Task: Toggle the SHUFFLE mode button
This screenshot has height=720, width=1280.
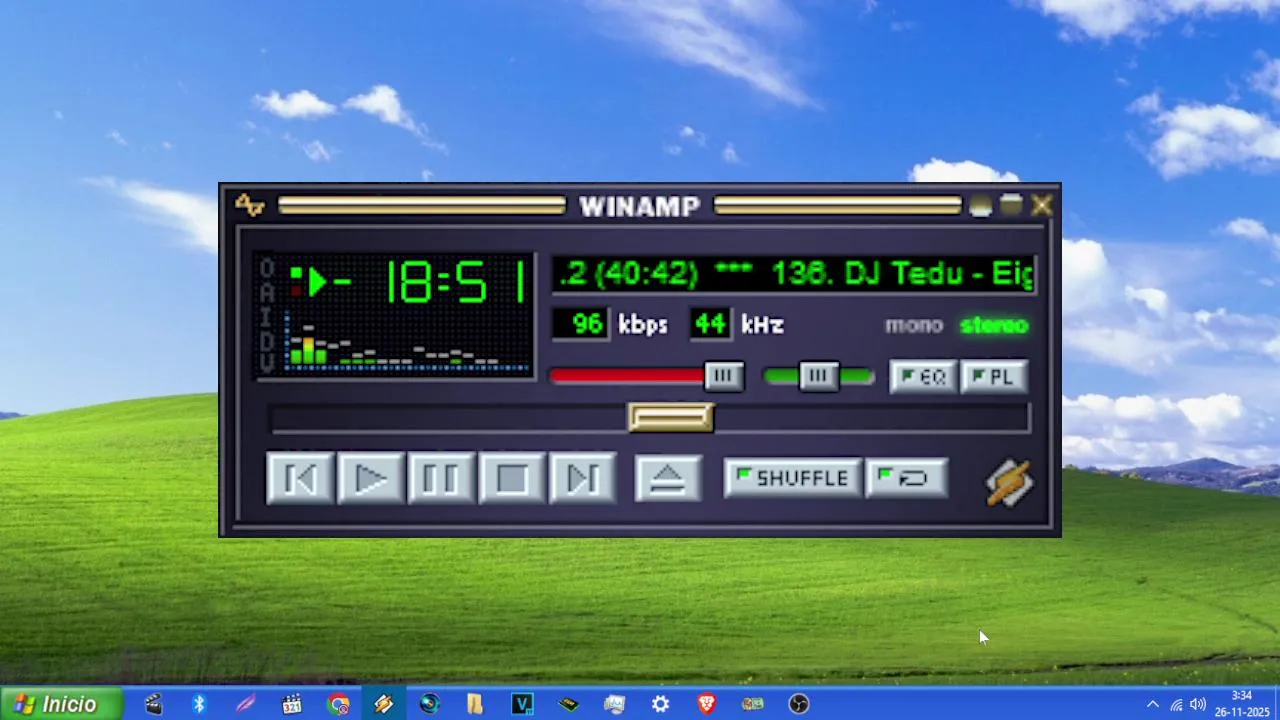Action: [791, 479]
